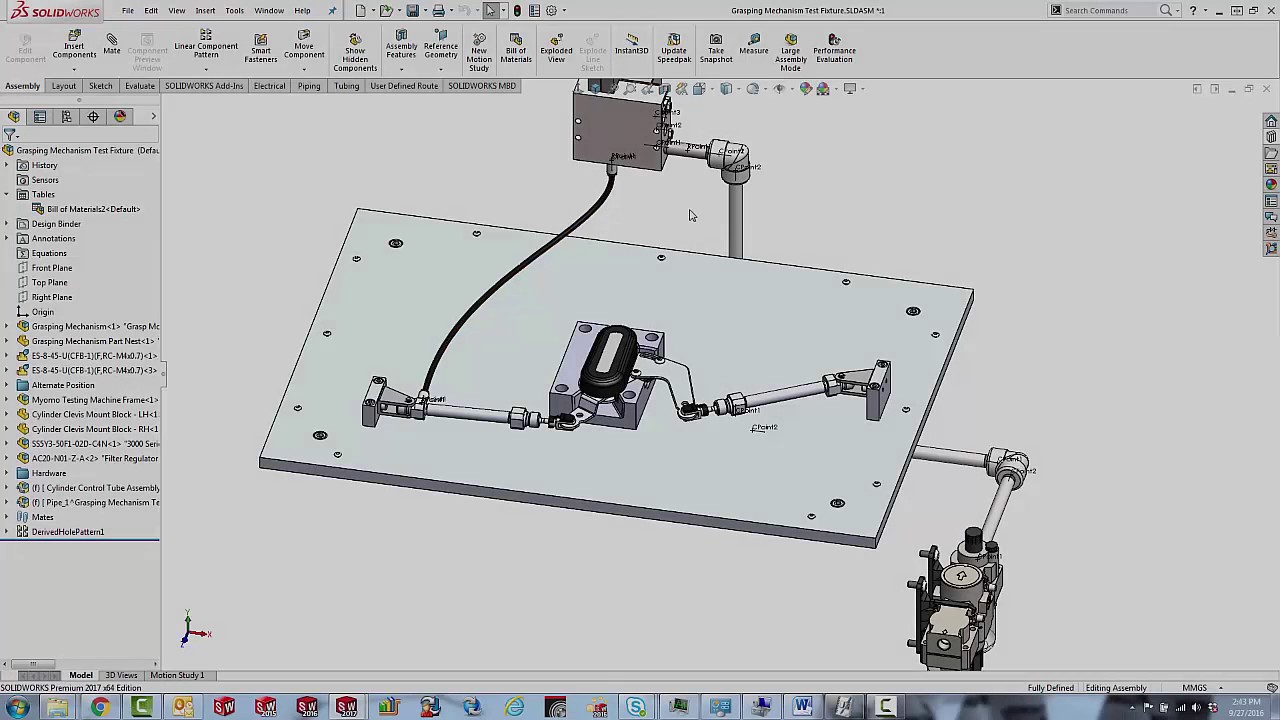Image resolution: width=1280 pixels, height=720 pixels.
Task: Open the File menu
Action: click(128, 10)
